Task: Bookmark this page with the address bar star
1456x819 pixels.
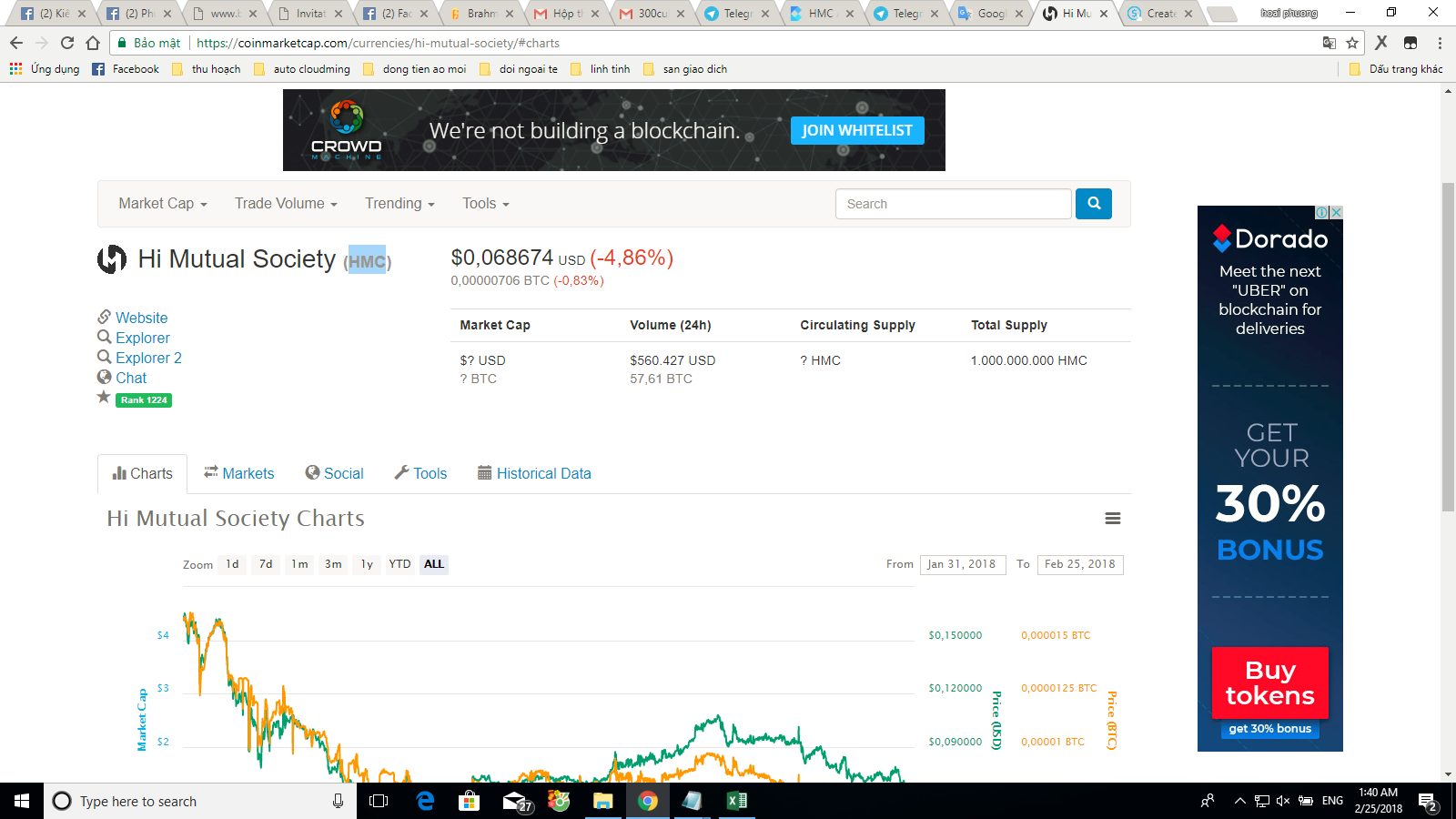Action: (1352, 43)
